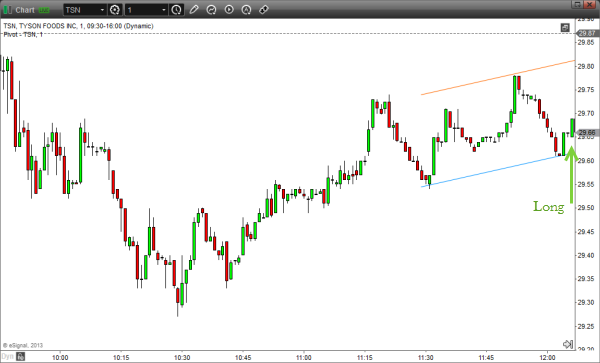Click the 11:00 time axis label
The width and height of the screenshot is (600, 363).
coord(304,358)
